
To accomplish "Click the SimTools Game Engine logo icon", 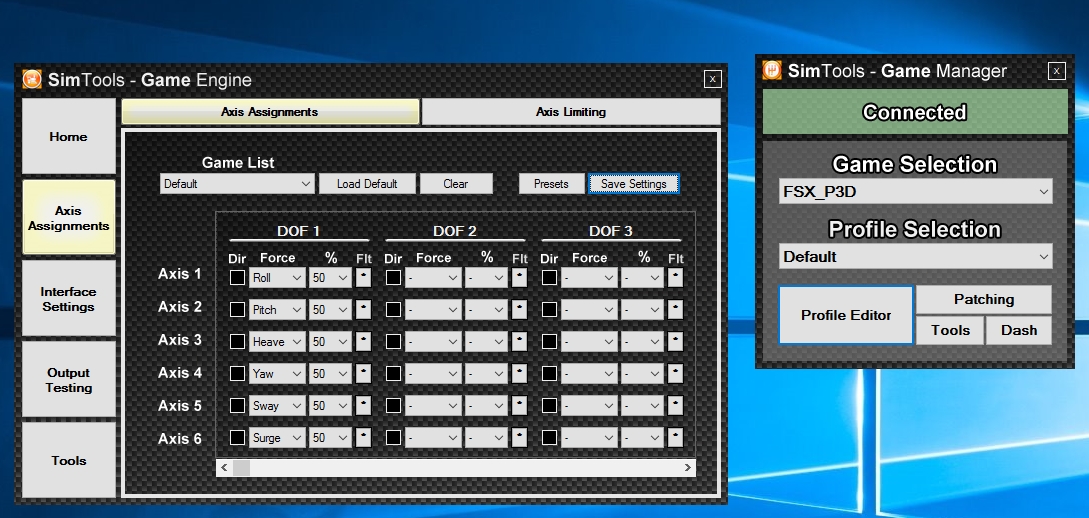I will click(32, 79).
